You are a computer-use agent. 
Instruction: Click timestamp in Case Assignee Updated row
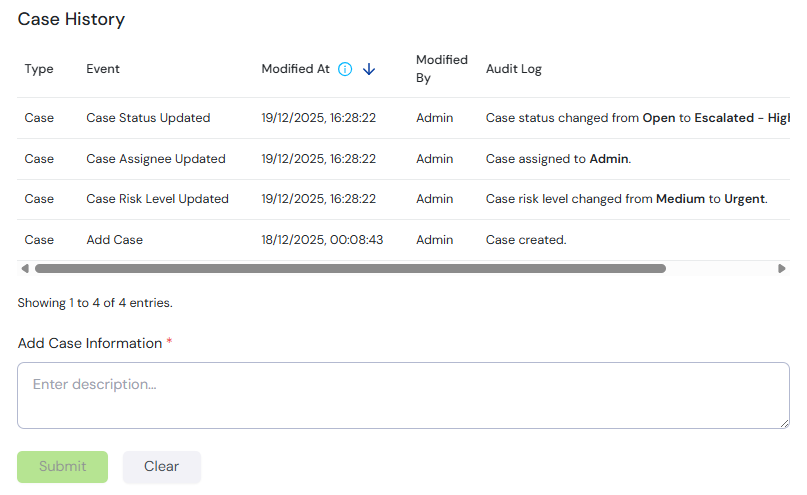(x=319, y=159)
